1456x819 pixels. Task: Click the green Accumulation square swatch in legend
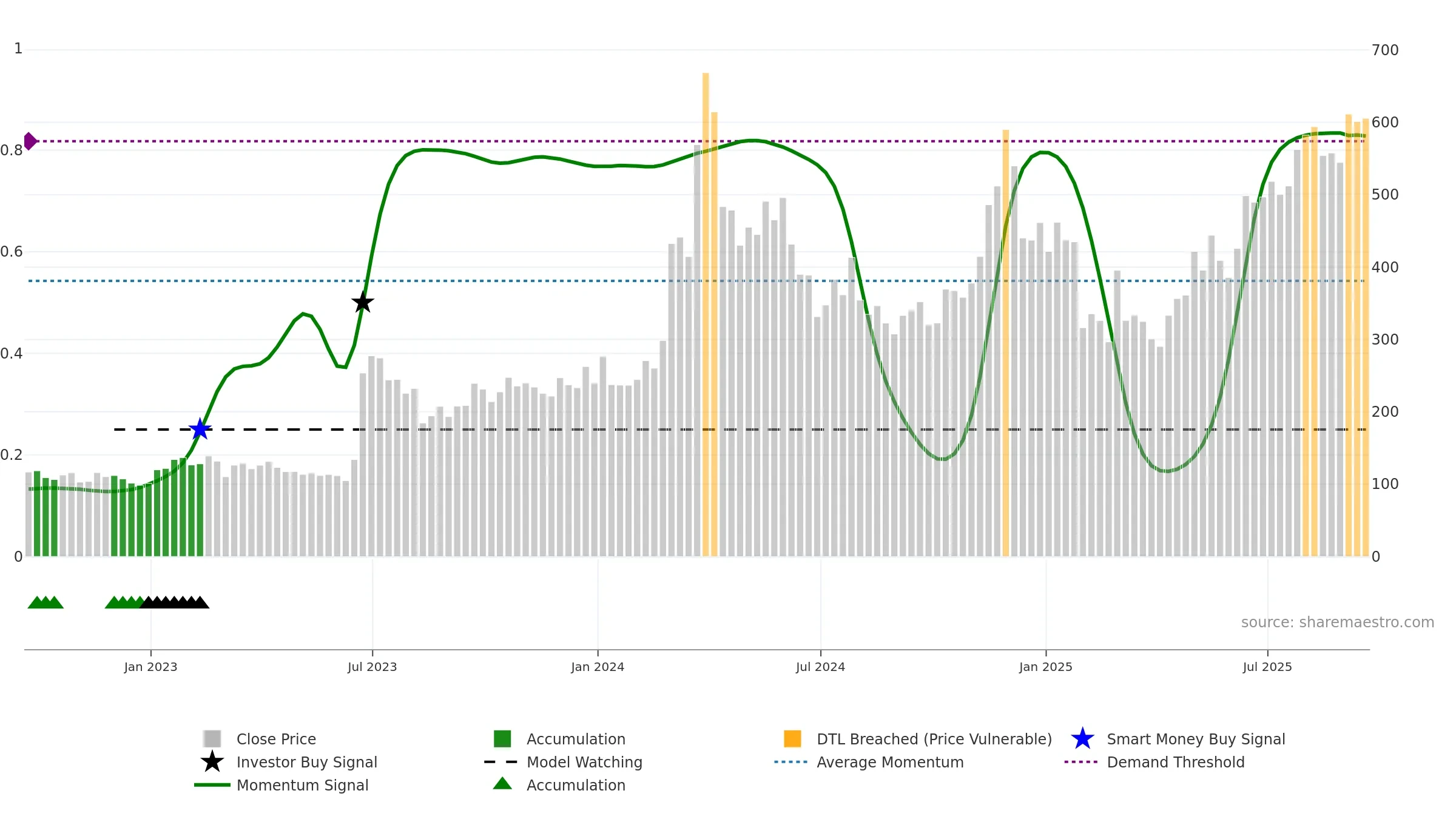(x=502, y=739)
